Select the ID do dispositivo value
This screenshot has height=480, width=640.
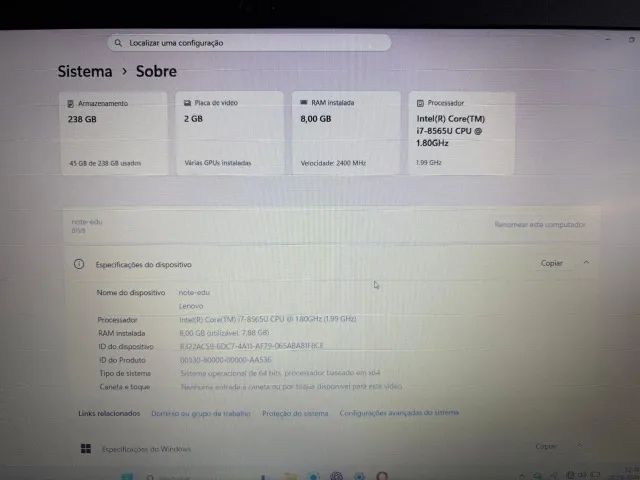pos(251,346)
